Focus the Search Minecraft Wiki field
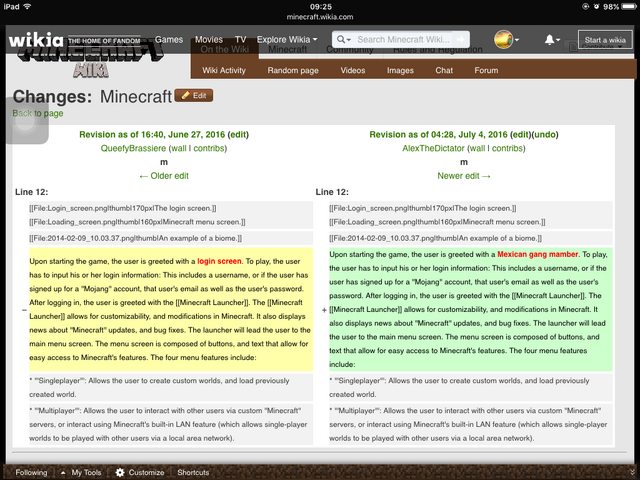The width and height of the screenshot is (640, 480). tap(403, 40)
